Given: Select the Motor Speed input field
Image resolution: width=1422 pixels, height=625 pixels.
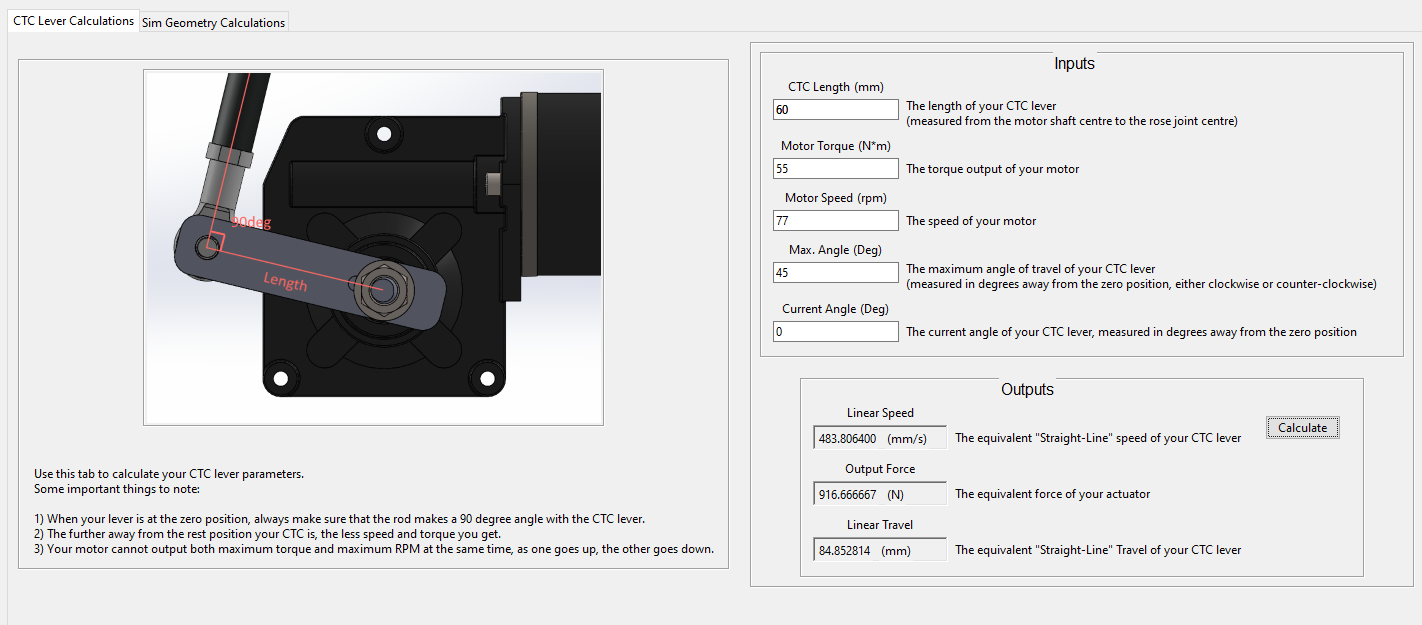Looking at the screenshot, I should [x=836, y=220].
